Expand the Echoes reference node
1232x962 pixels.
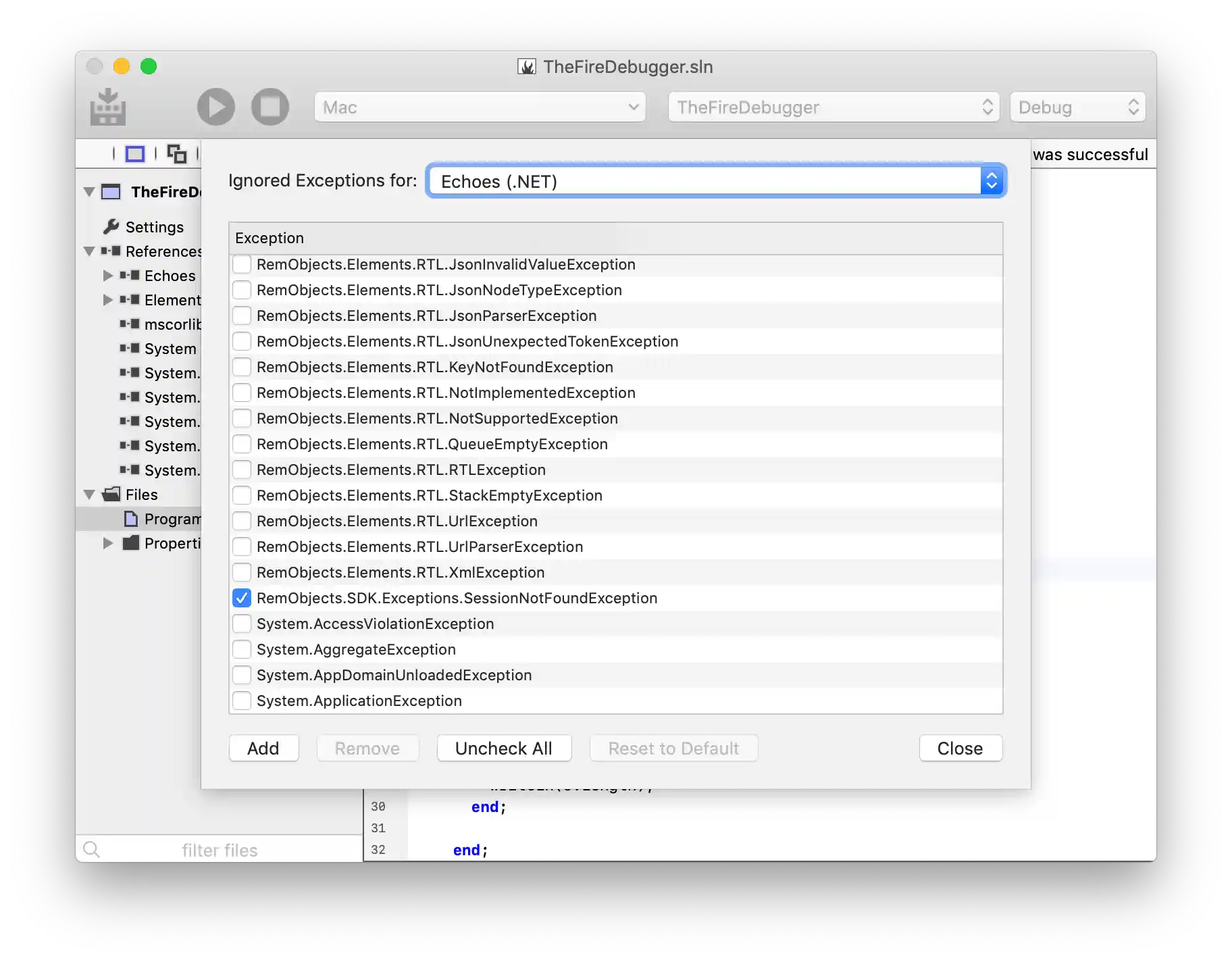[108, 275]
